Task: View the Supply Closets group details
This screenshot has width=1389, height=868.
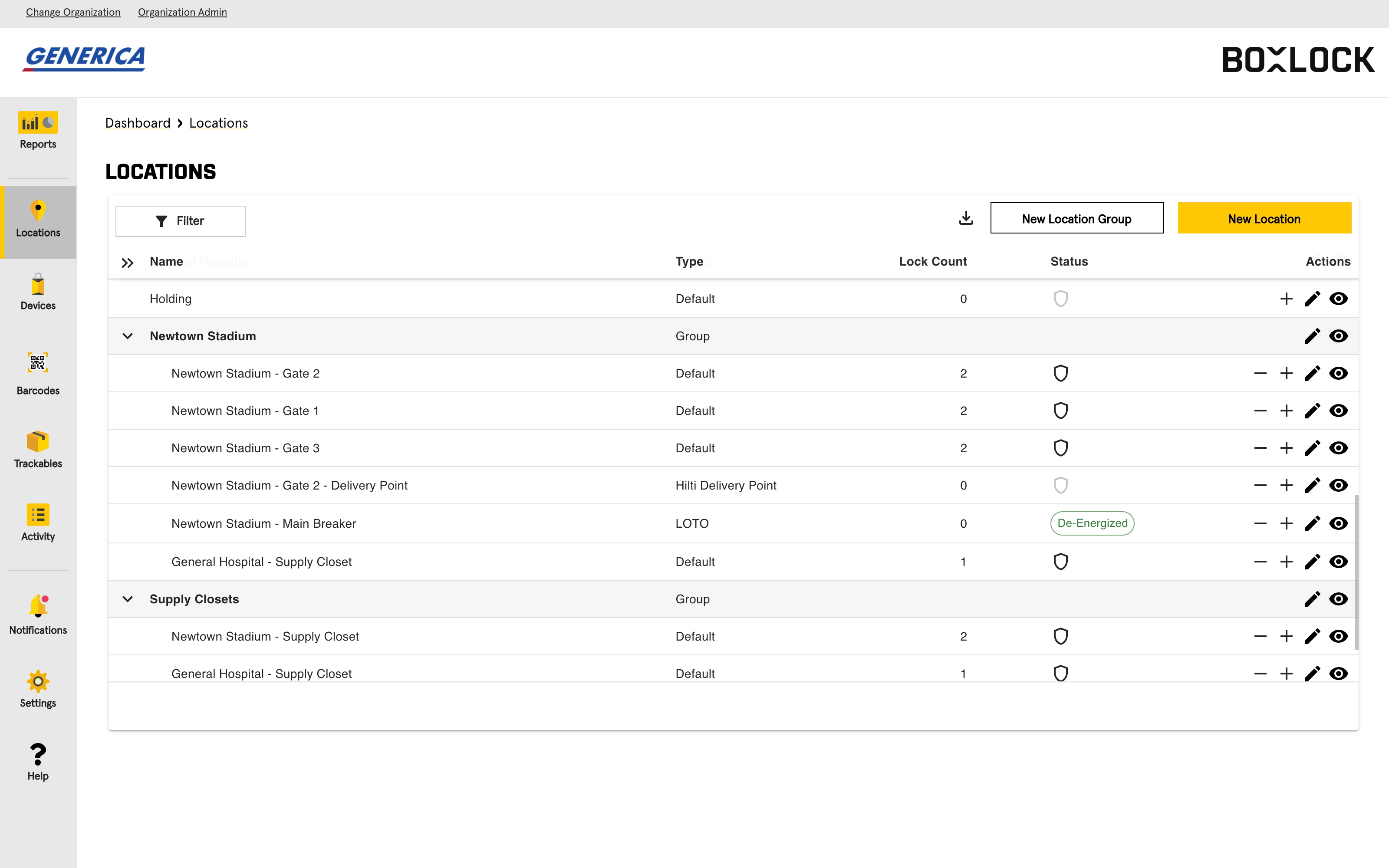Action: 1339,599
